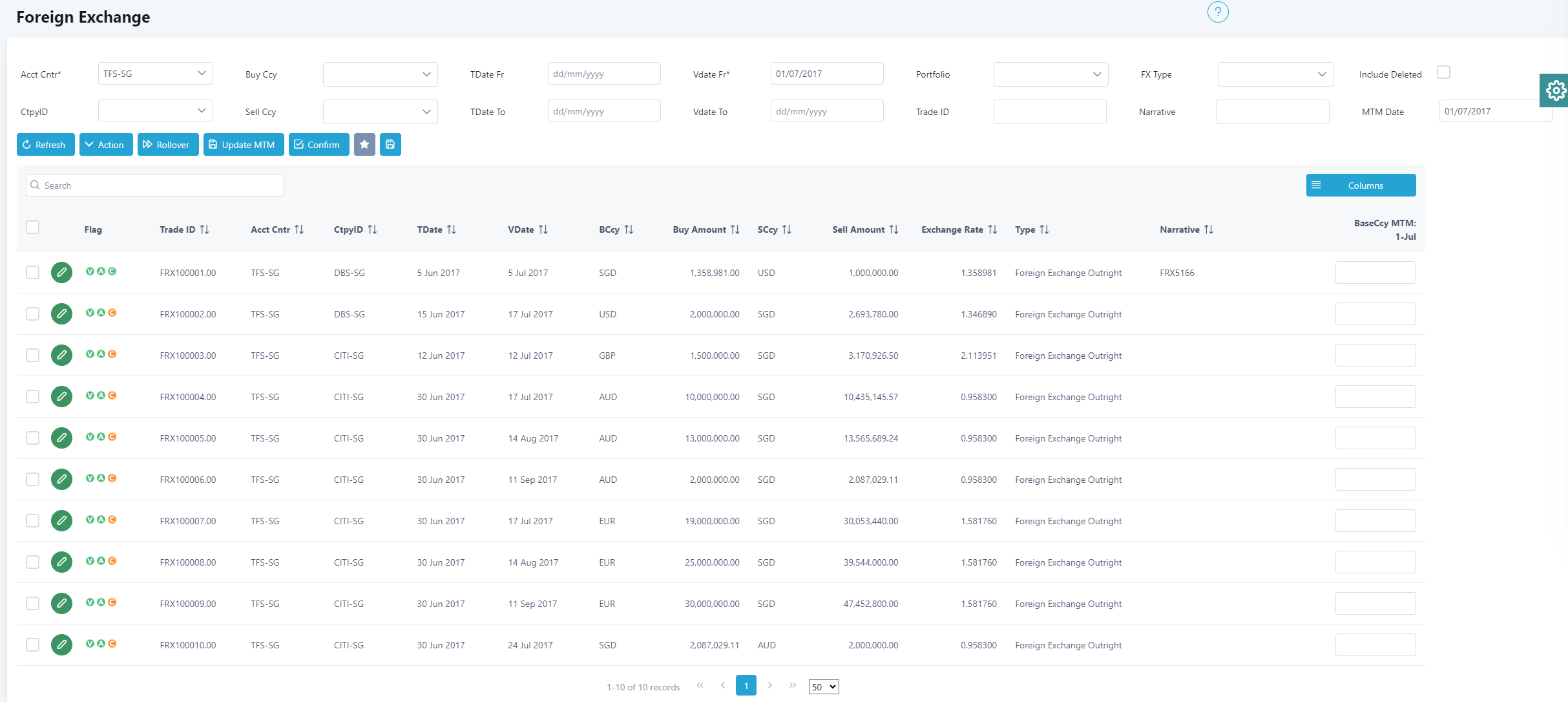Open the Acct Cntr TFS-SG dropdown

(155, 74)
